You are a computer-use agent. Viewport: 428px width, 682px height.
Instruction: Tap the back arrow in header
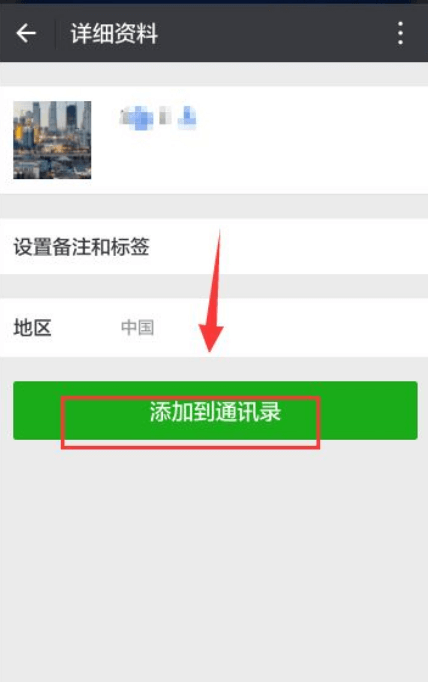point(26,33)
